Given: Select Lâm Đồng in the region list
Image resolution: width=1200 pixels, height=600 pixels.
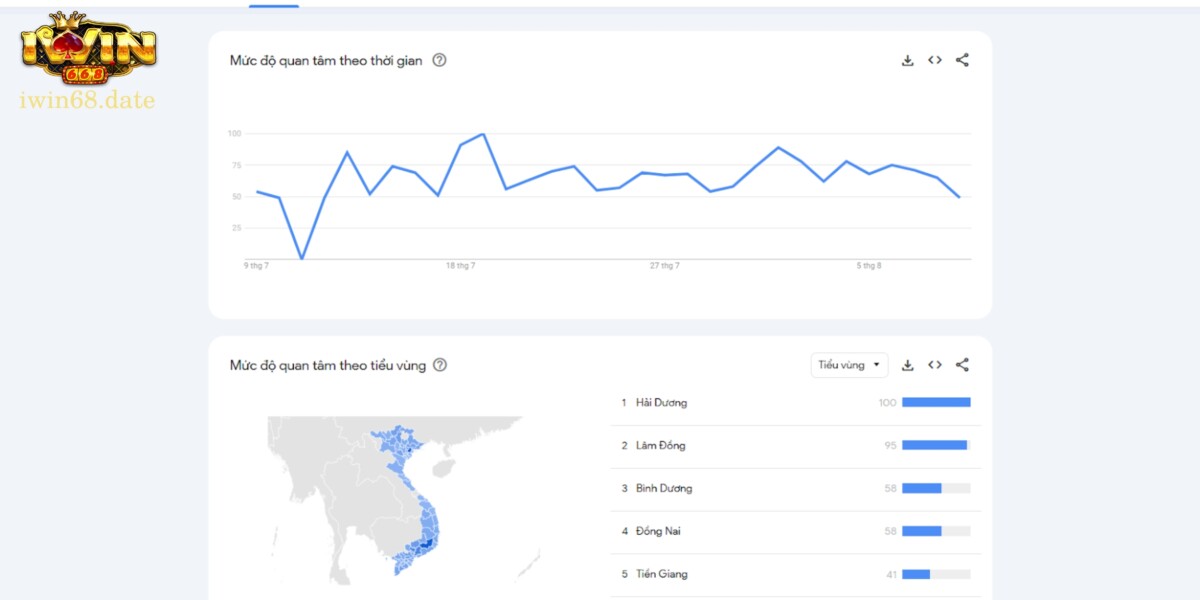Looking at the screenshot, I should click(660, 446).
